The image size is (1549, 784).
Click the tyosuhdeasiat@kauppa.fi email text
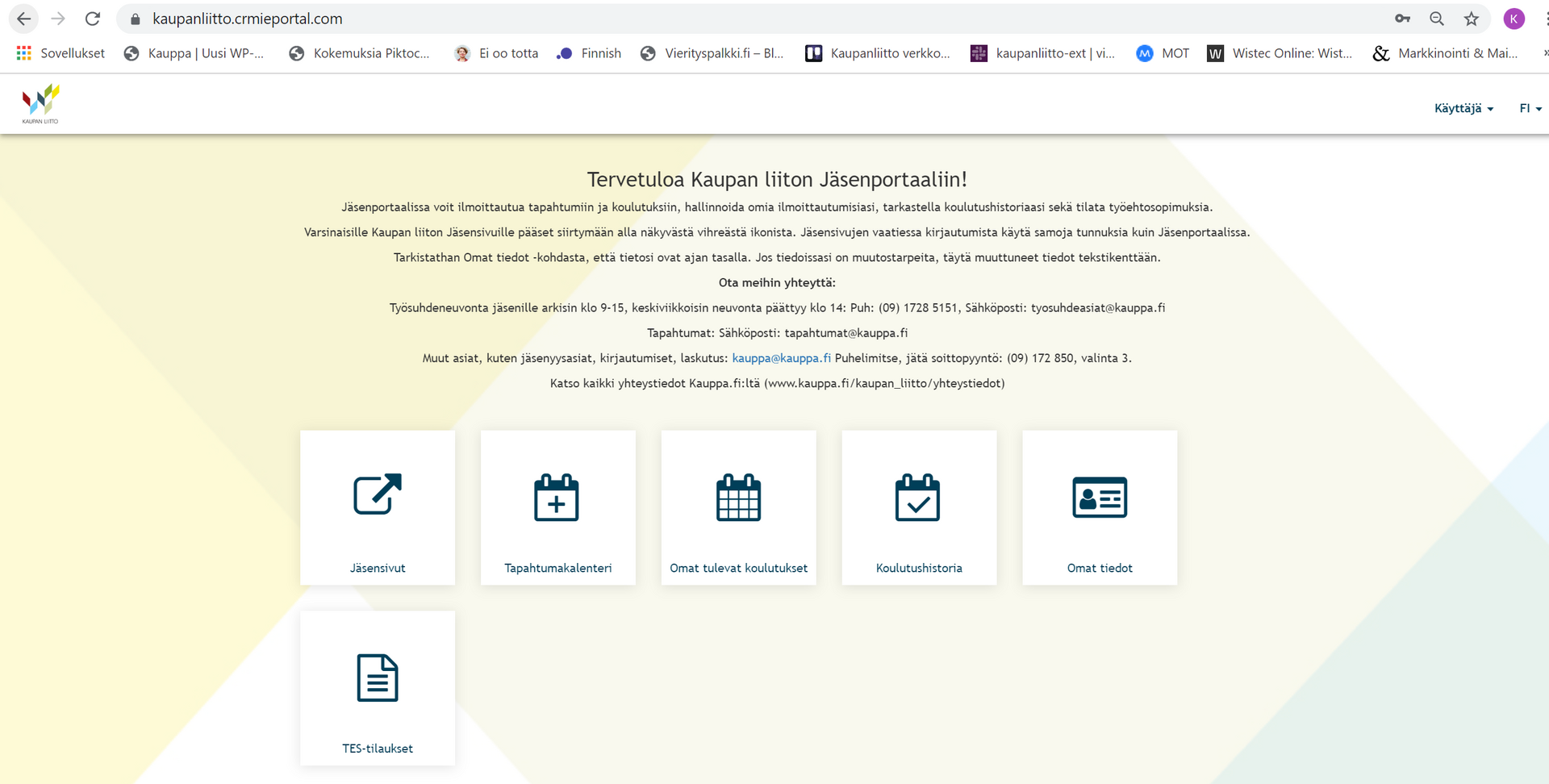(x=1098, y=308)
